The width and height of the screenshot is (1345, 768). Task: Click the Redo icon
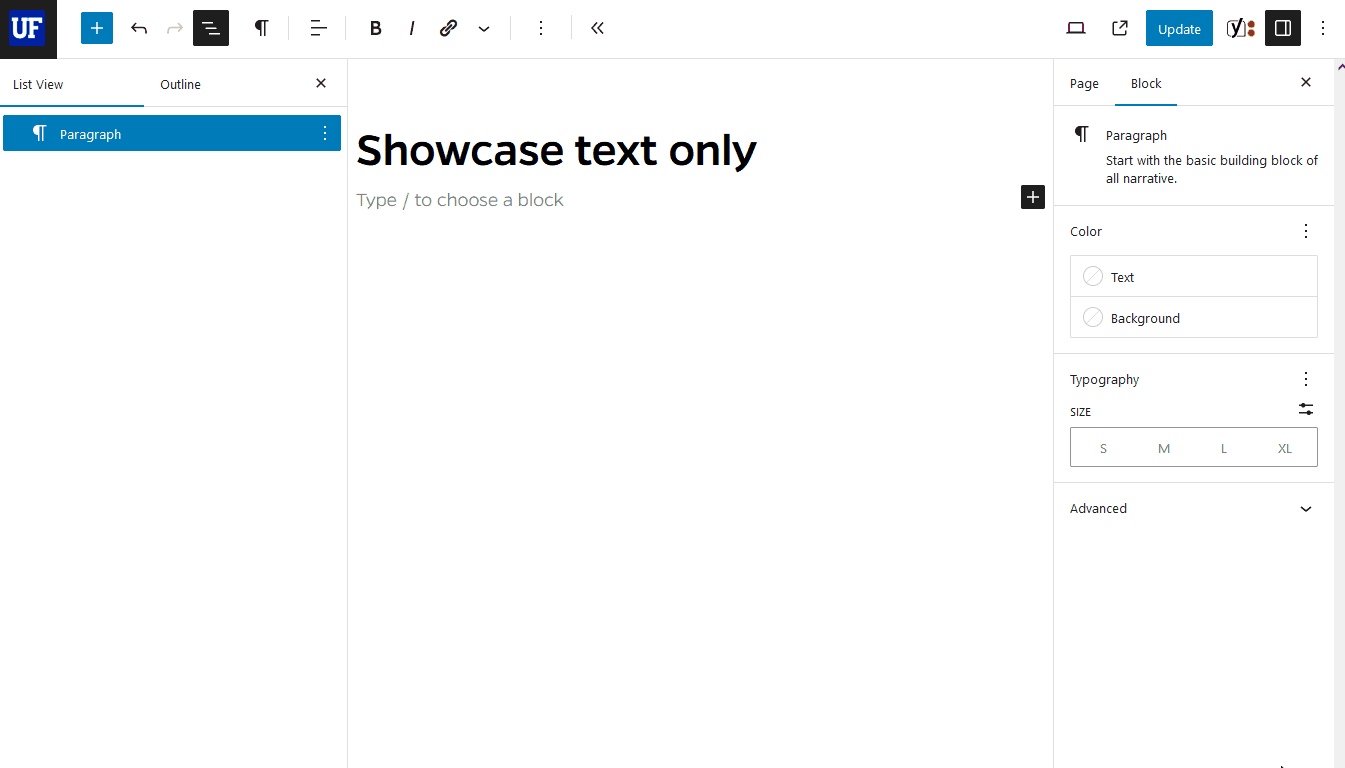point(175,28)
